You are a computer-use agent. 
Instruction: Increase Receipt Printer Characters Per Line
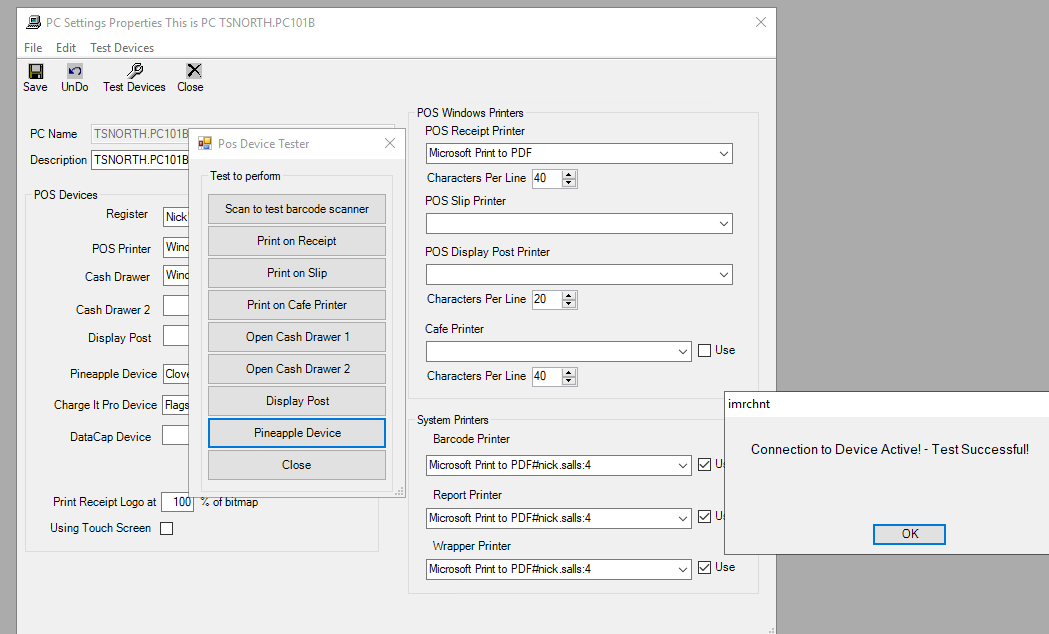[569, 175]
